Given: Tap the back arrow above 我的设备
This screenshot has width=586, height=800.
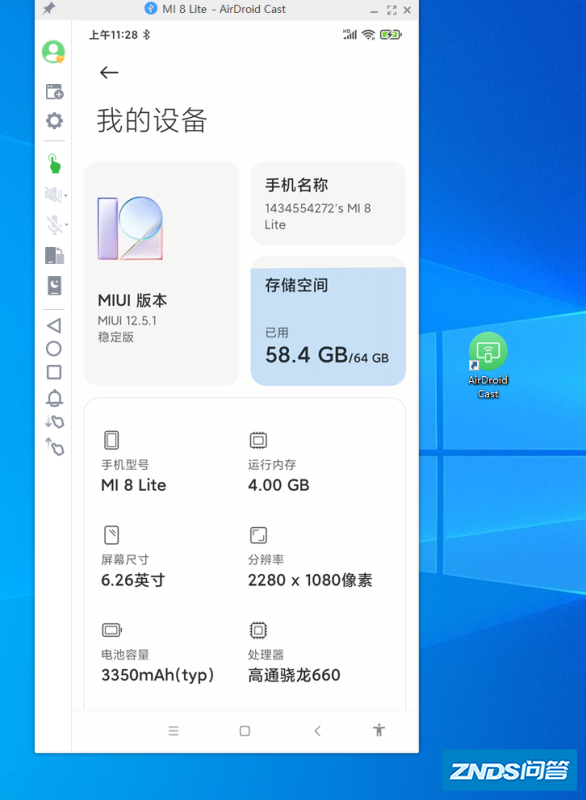Looking at the screenshot, I should pyautogui.click(x=109, y=72).
